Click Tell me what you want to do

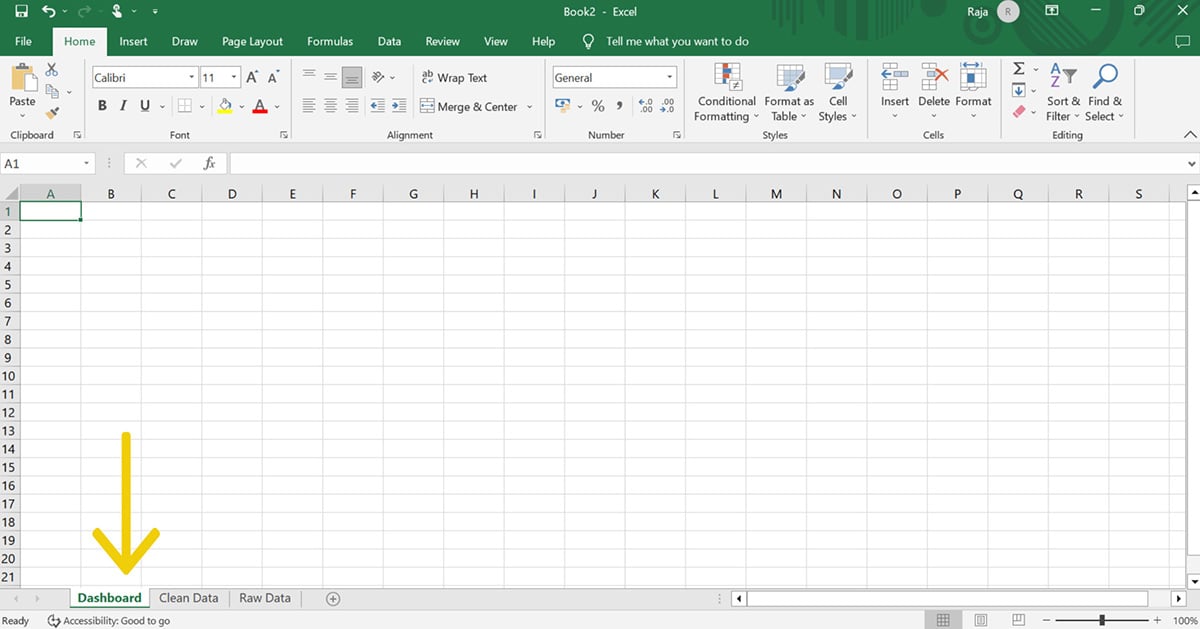pyautogui.click(x=677, y=41)
